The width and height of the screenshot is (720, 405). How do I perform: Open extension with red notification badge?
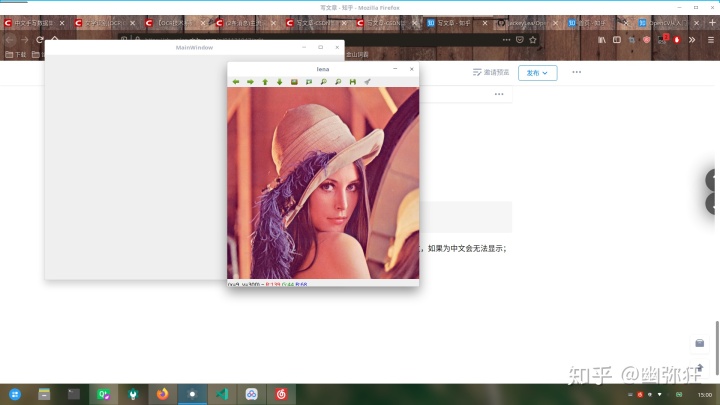tap(663, 39)
